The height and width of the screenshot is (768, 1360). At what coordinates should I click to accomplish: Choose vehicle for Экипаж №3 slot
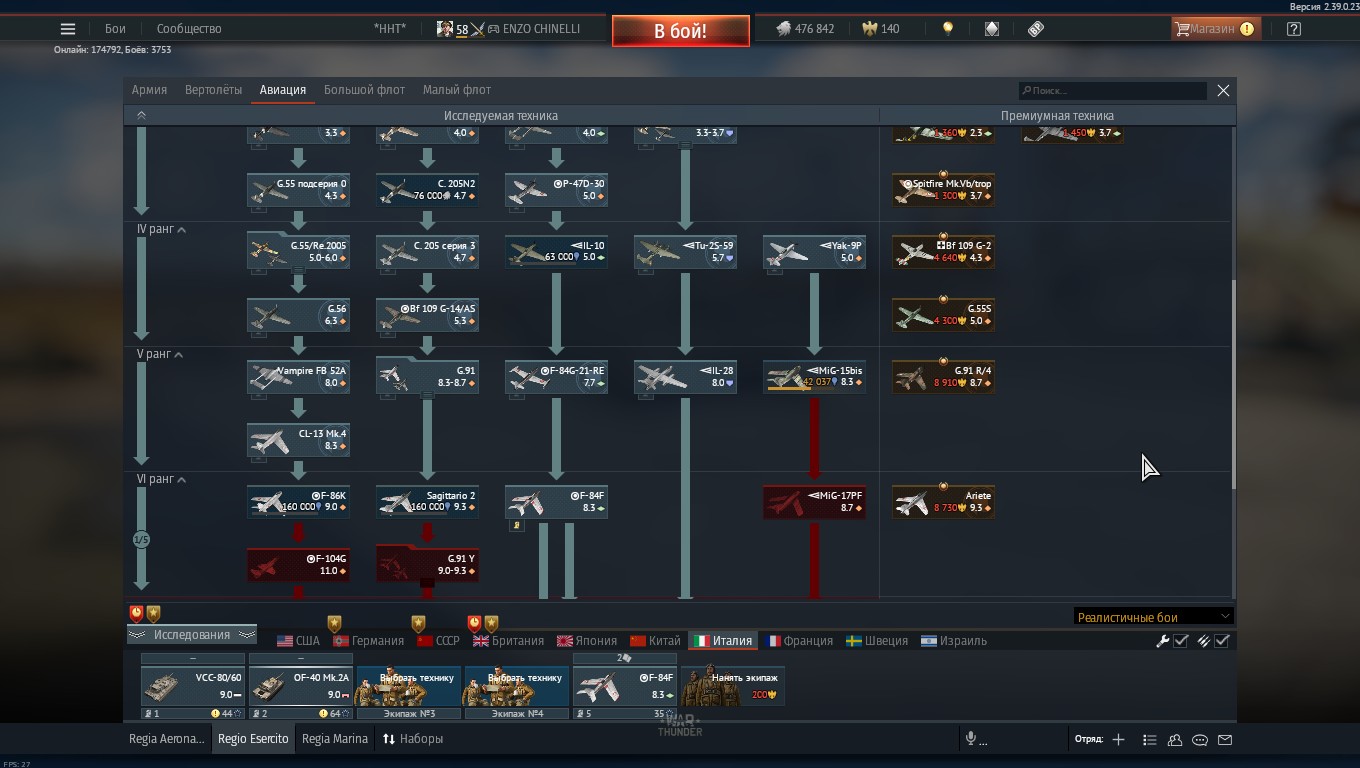[409, 686]
